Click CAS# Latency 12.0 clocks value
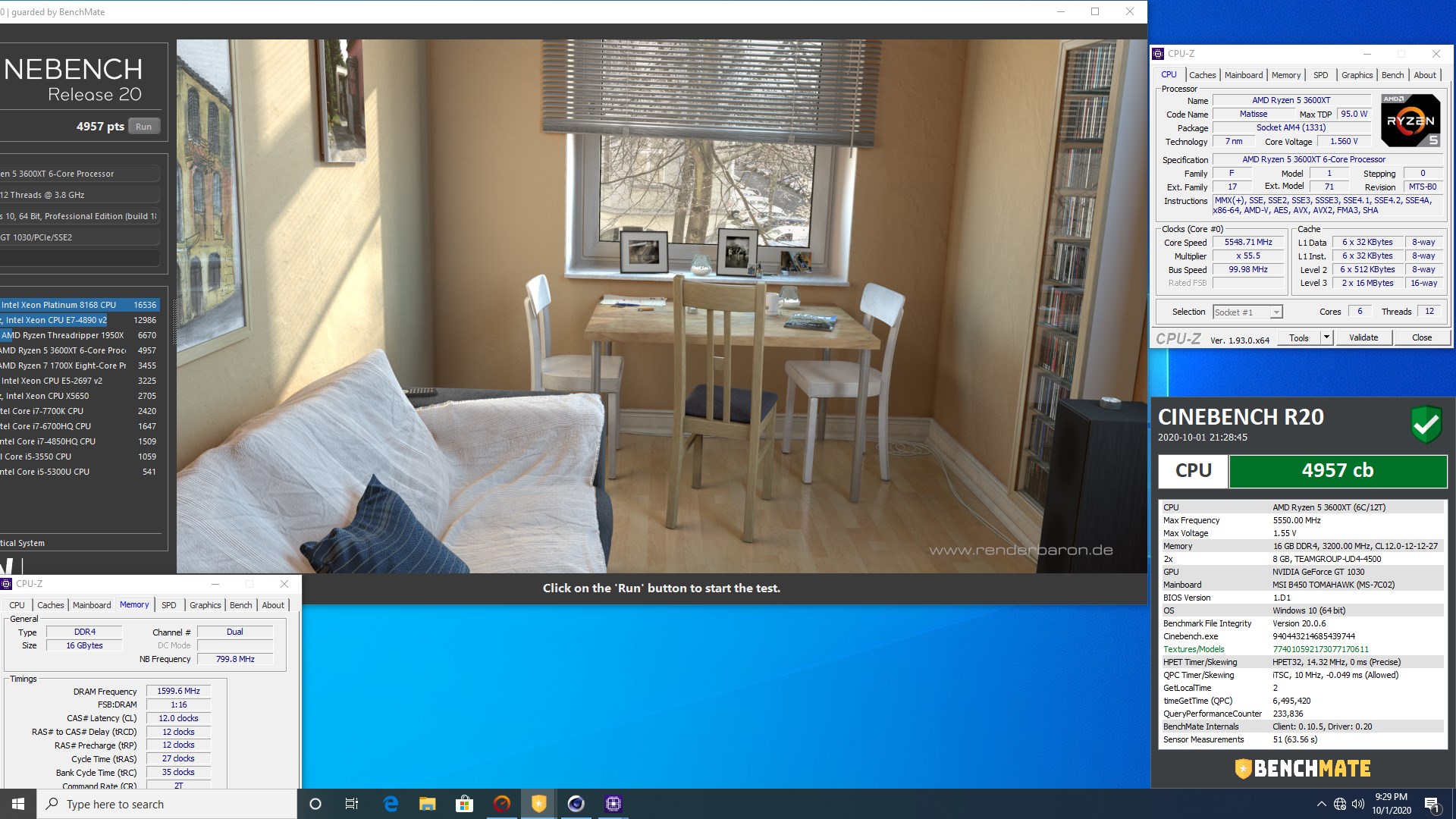 178,719
